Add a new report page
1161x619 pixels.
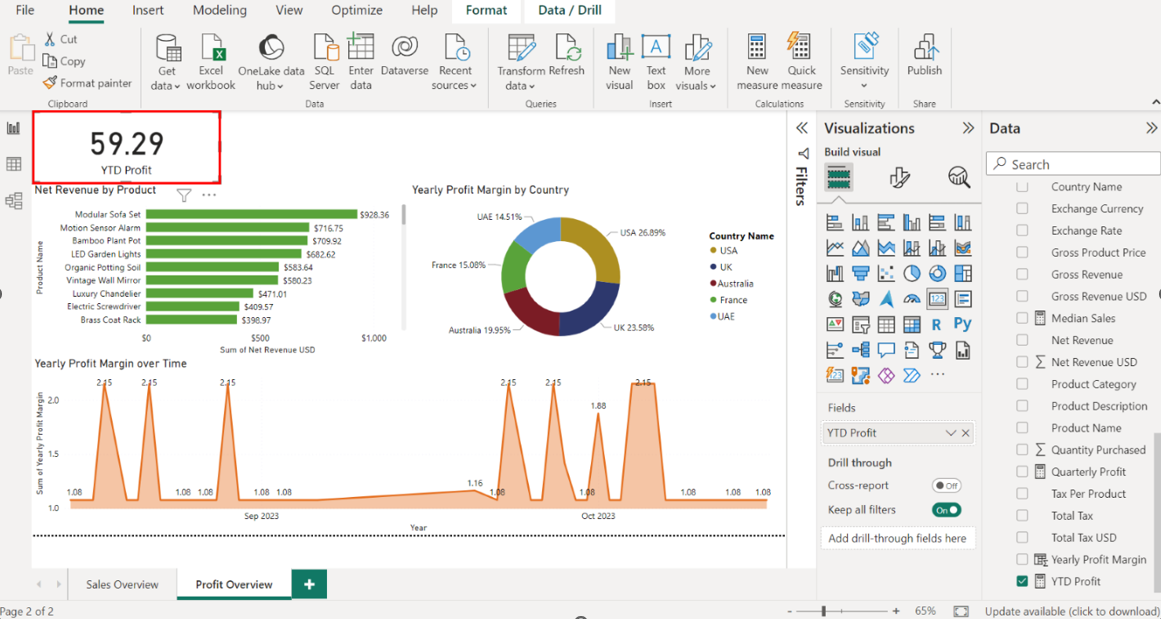309,584
